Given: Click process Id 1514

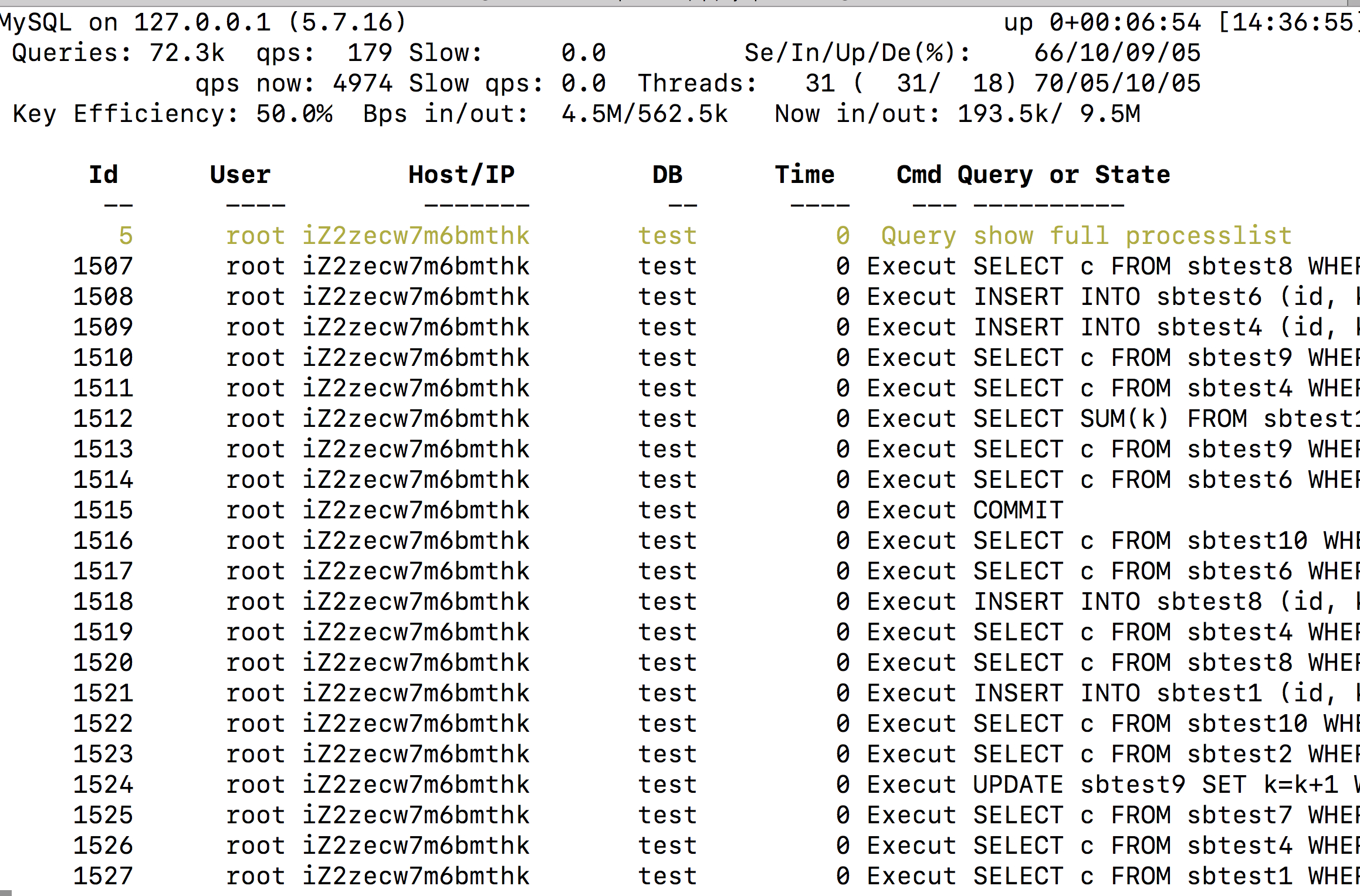Looking at the screenshot, I should (x=103, y=480).
